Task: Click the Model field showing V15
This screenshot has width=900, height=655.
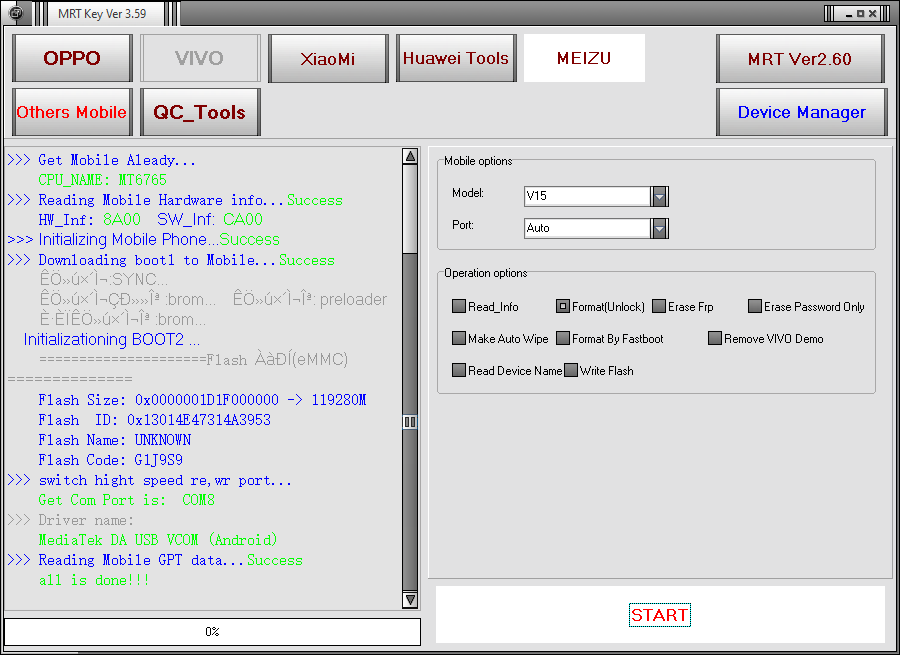Action: pyautogui.click(x=587, y=196)
